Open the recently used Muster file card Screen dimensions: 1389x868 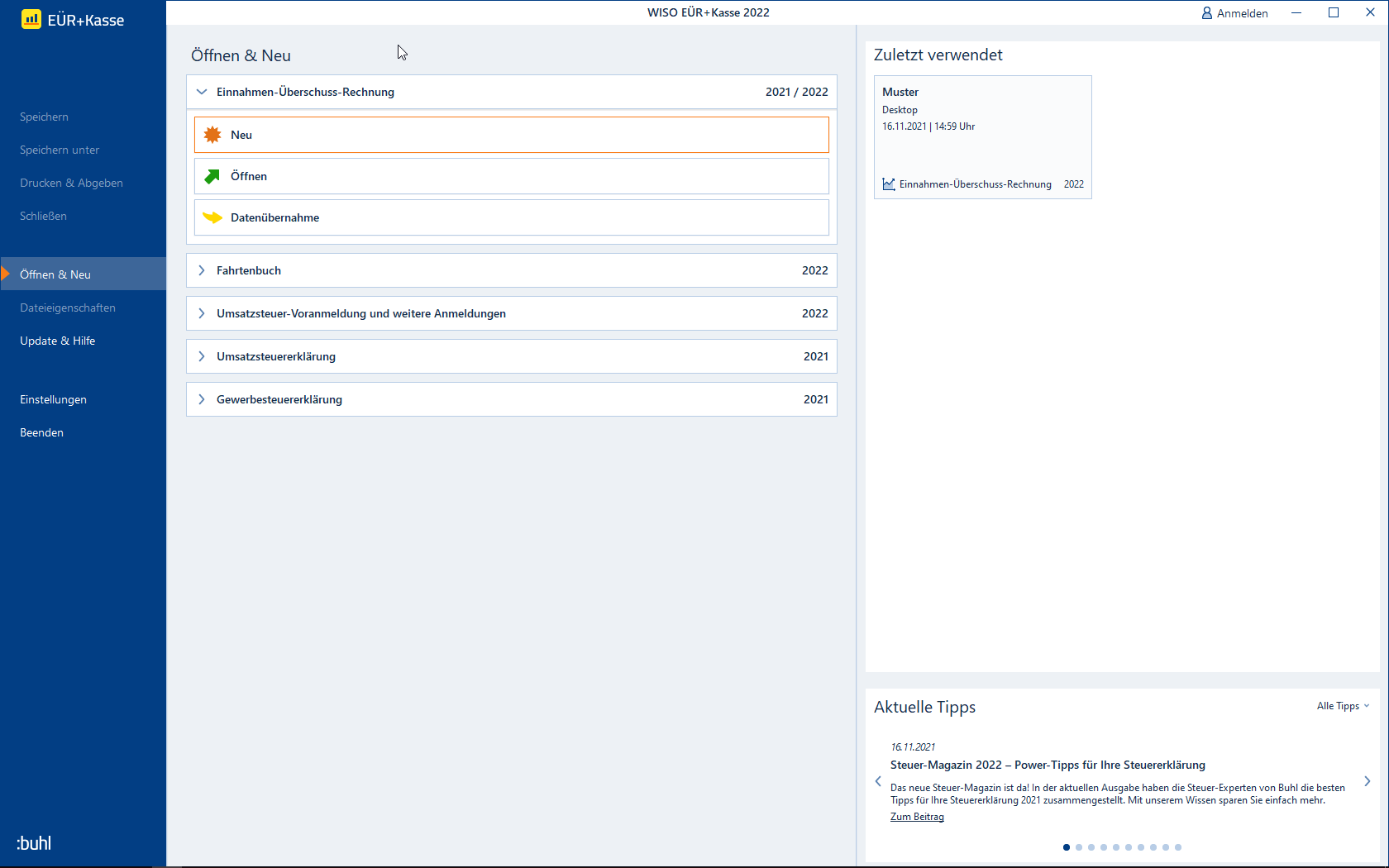[983, 137]
